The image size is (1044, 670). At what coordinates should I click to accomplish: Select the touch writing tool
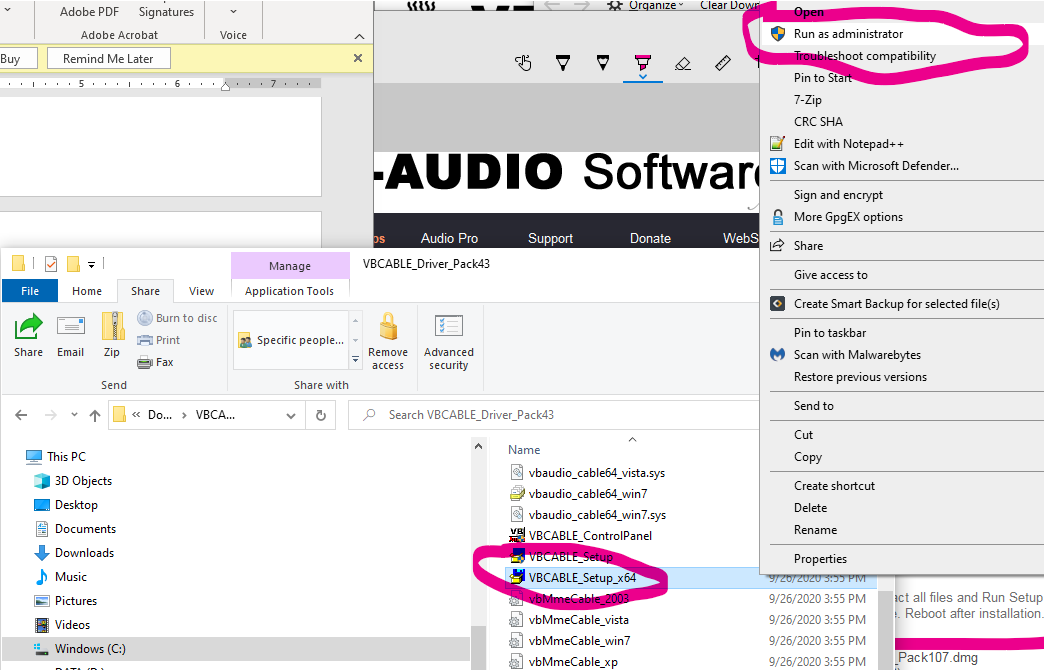(523, 63)
